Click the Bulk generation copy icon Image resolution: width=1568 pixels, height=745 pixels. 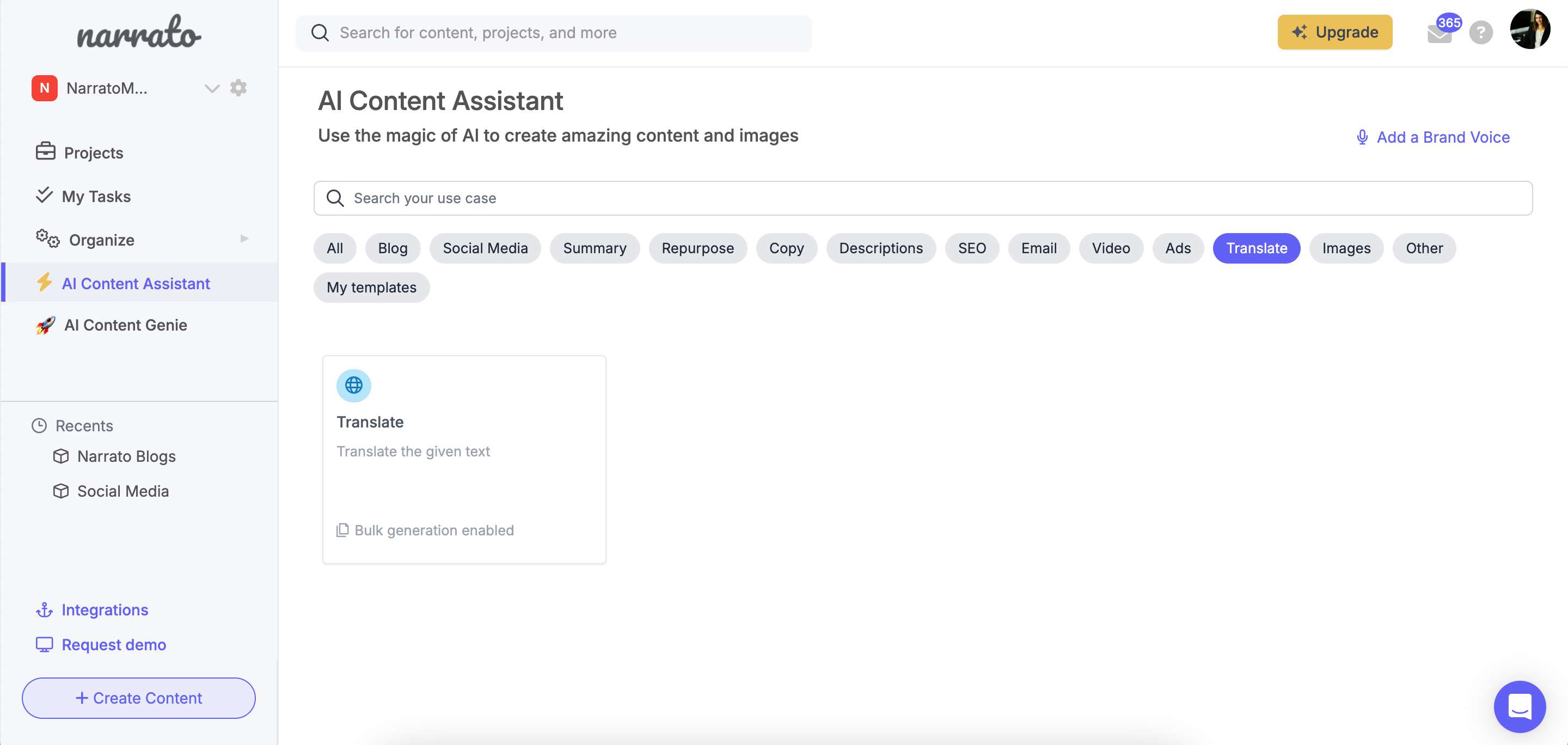(342, 529)
